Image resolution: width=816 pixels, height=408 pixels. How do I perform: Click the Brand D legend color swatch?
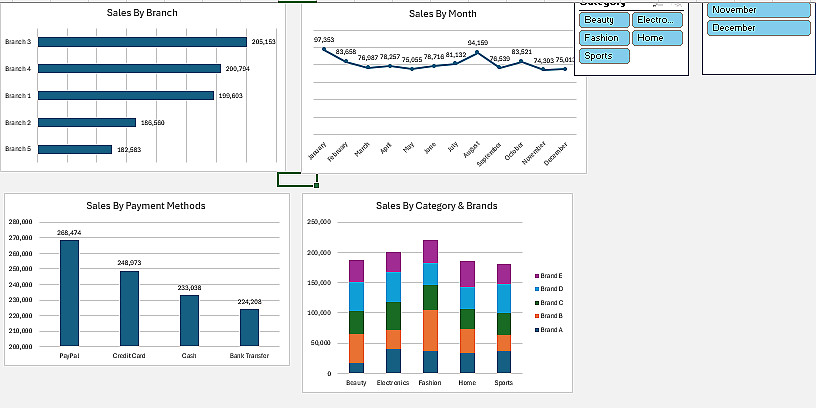tap(537, 289)
